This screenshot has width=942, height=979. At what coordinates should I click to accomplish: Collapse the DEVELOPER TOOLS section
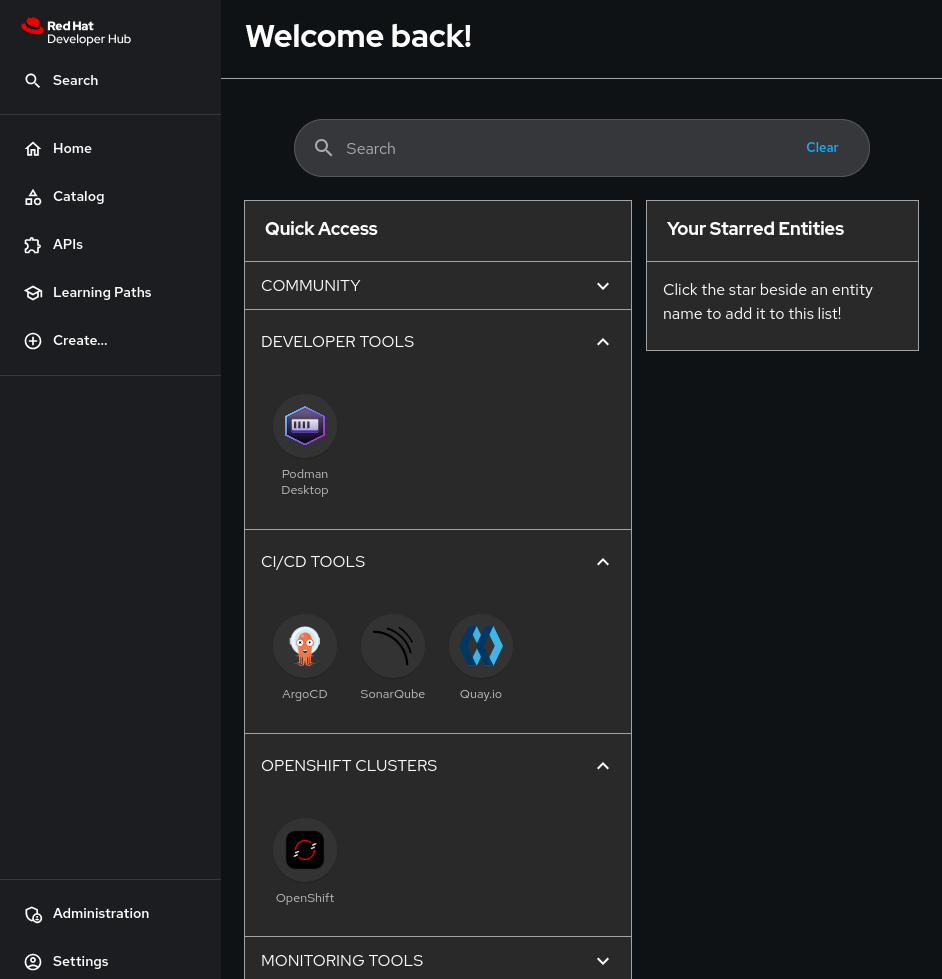(603, 342)
